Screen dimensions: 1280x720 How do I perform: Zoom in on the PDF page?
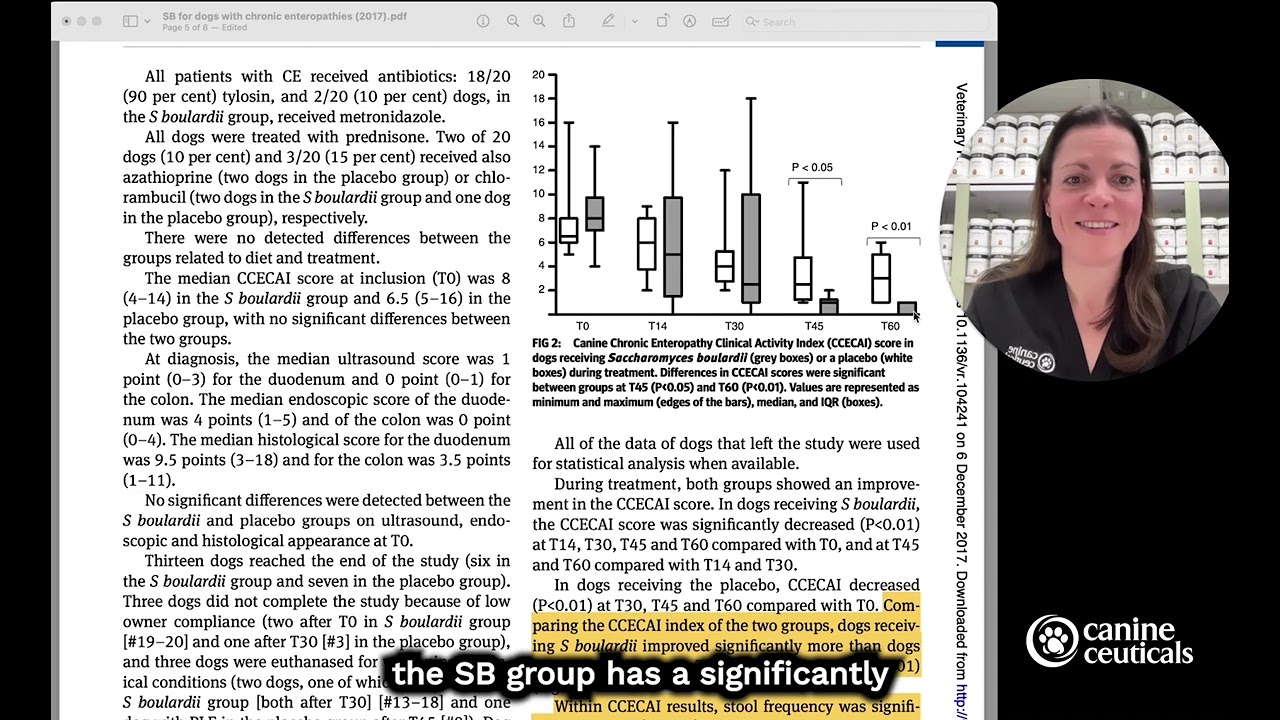pyautogui.click(x=541, y=21)
